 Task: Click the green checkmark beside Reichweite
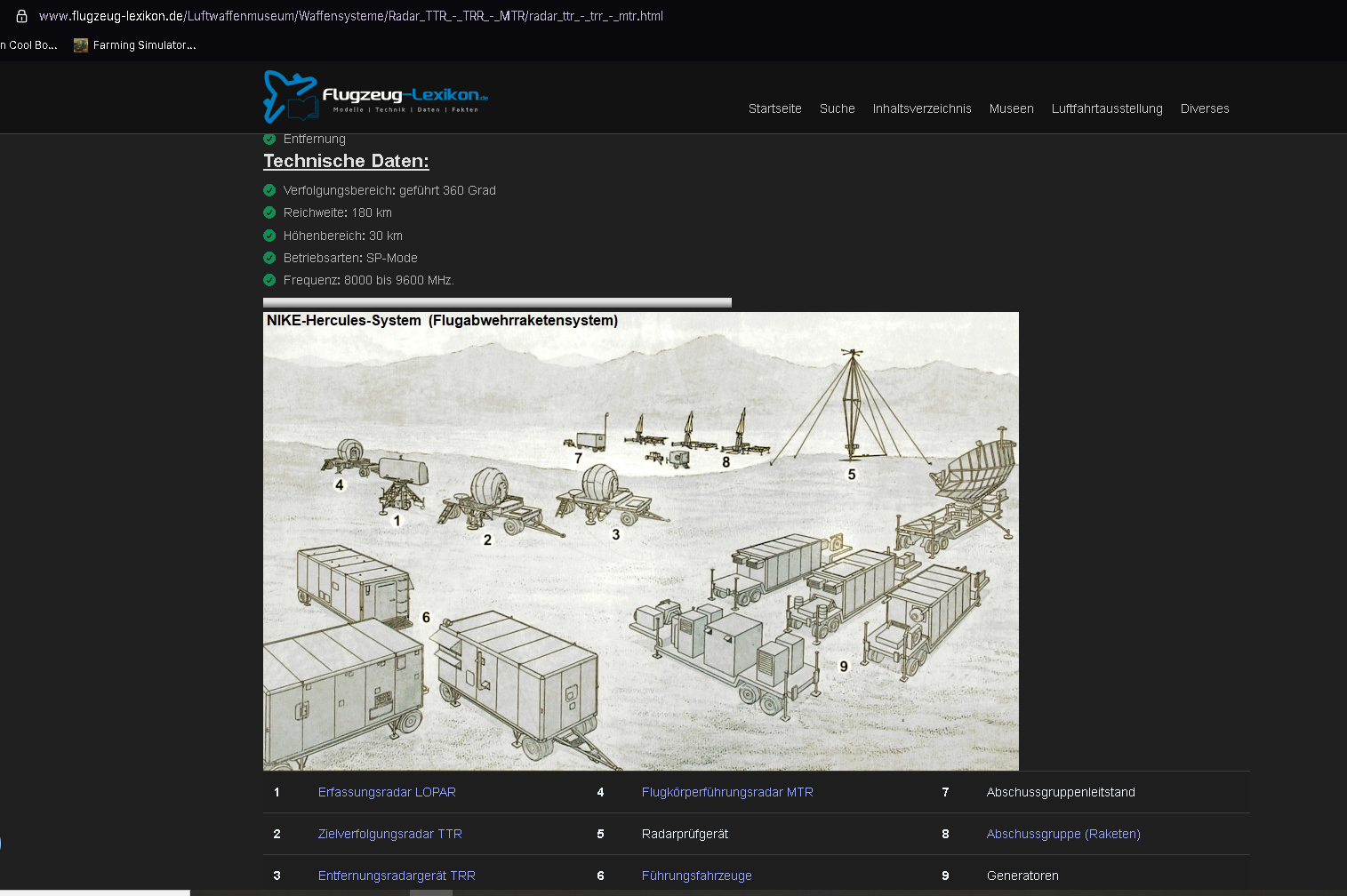tap(269, 212)
